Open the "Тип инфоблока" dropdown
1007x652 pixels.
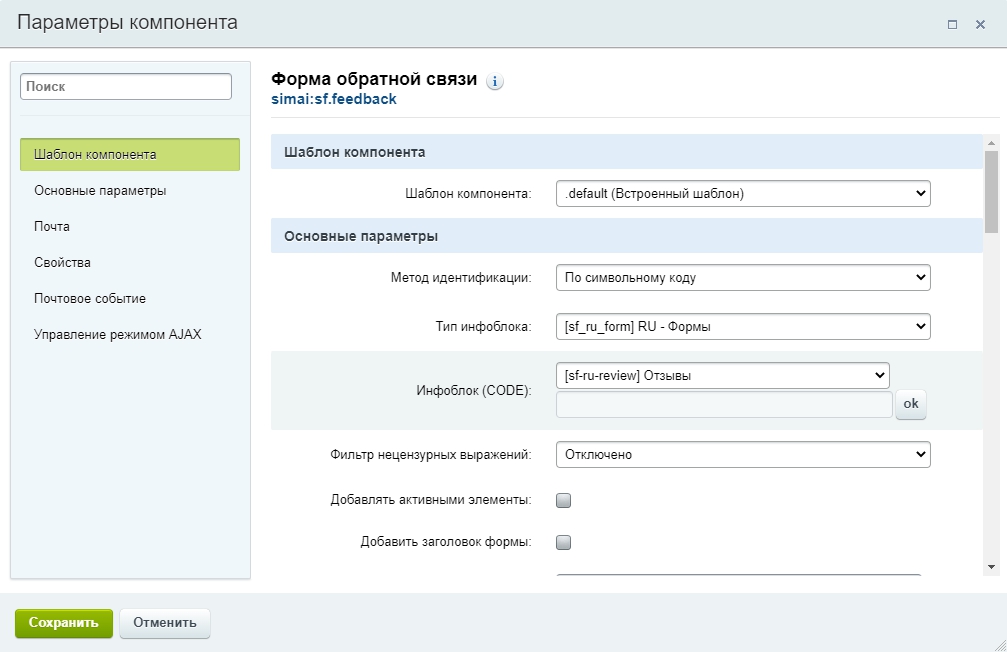tap(742, 327)
